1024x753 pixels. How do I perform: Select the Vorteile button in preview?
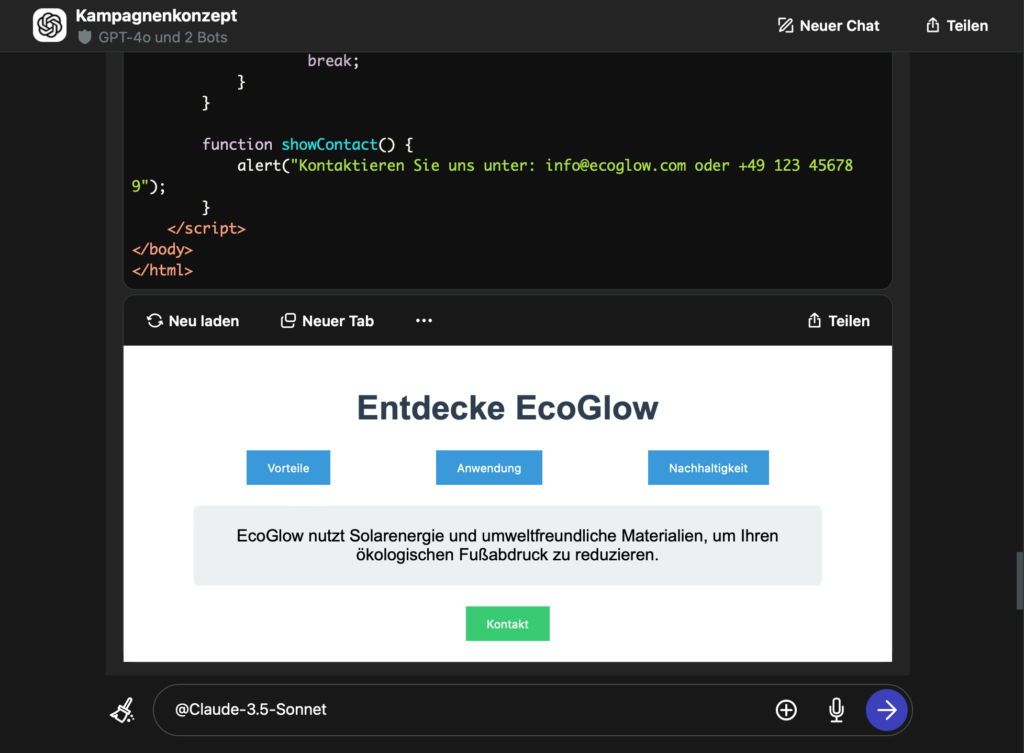[x=288, y=468]
